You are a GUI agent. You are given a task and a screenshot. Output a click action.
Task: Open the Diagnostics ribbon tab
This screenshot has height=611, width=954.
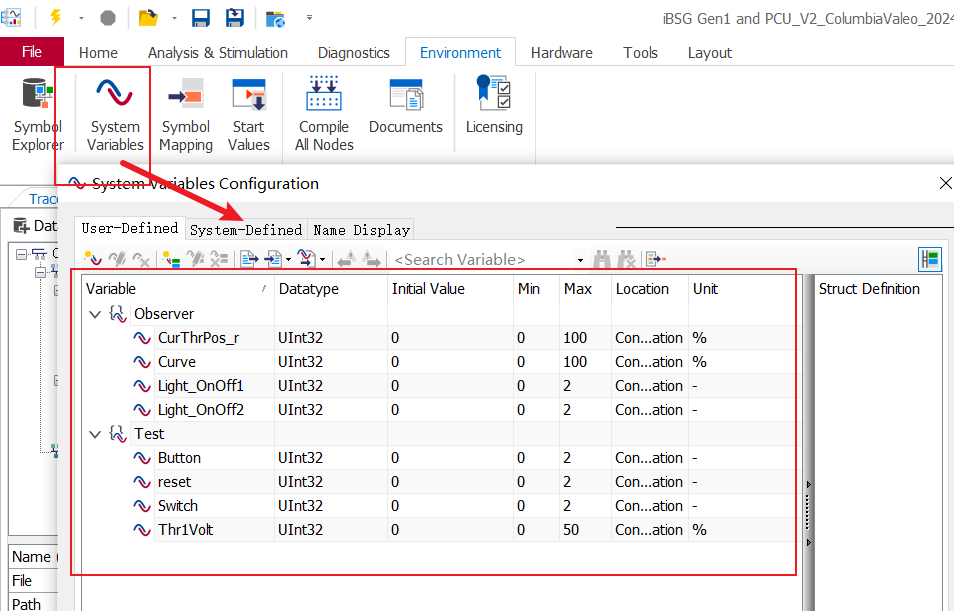click(353, 53)
